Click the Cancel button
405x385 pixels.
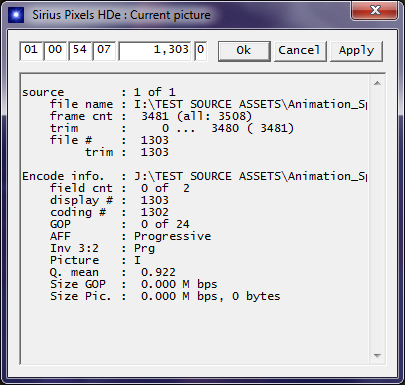pos(300,51)
